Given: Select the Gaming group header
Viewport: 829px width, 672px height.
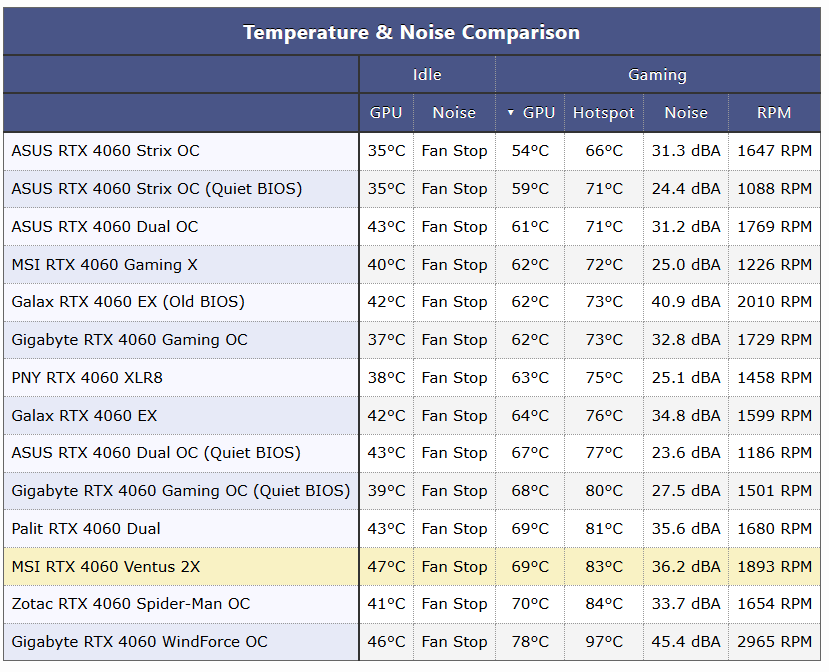Looking at the screenshot, I should [x=657, y=75].
